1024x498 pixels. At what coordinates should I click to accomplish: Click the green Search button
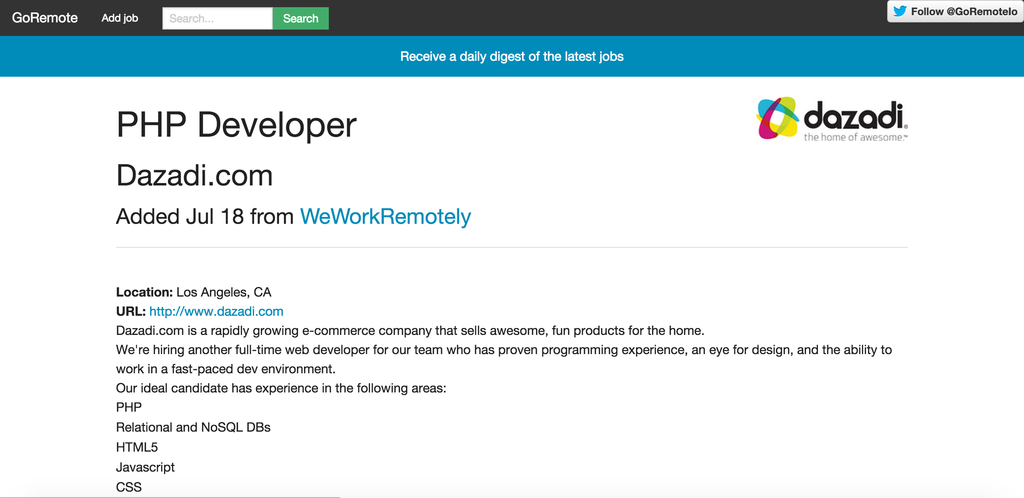[x=300, y=18]
